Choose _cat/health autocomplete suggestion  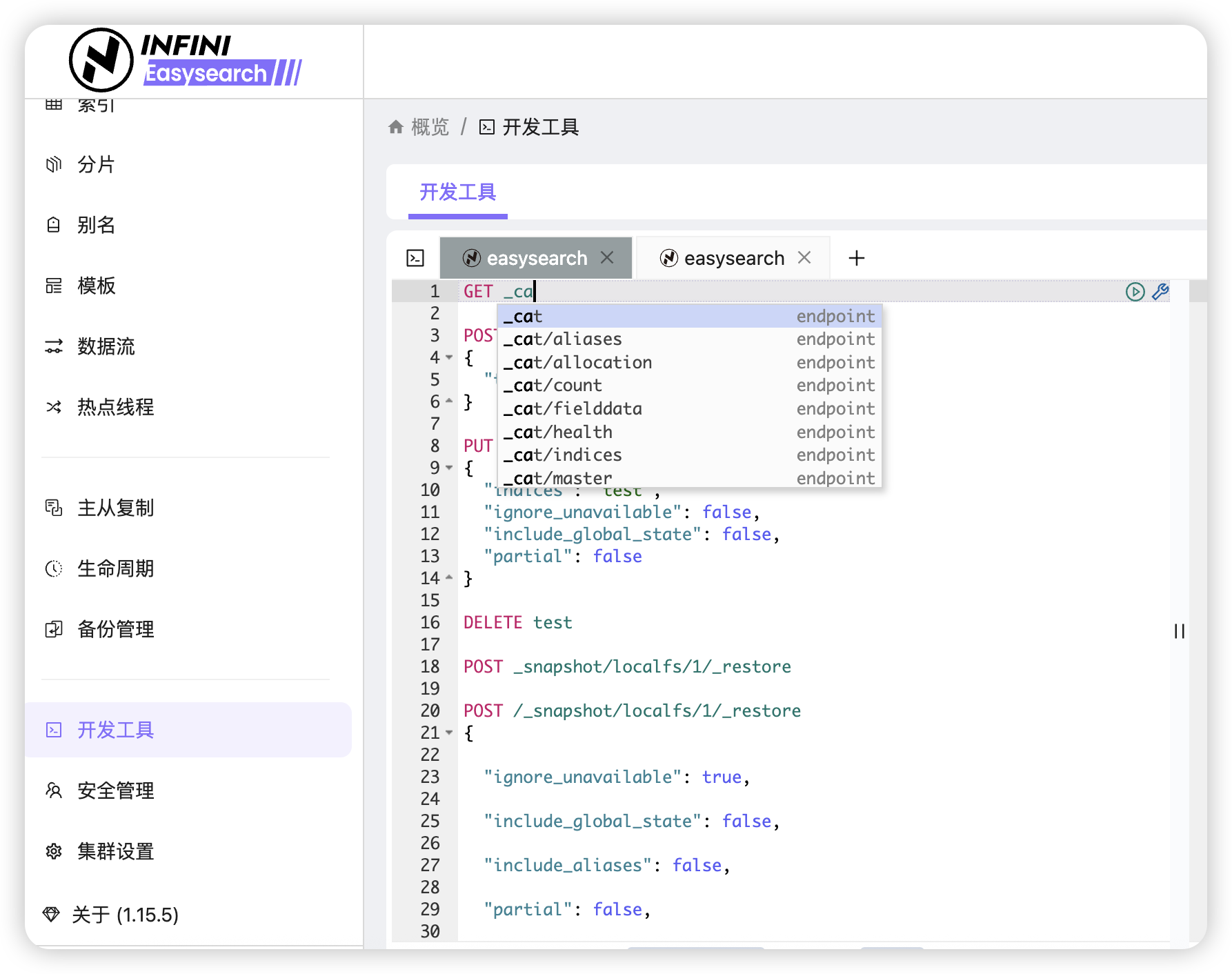point(689,432)
